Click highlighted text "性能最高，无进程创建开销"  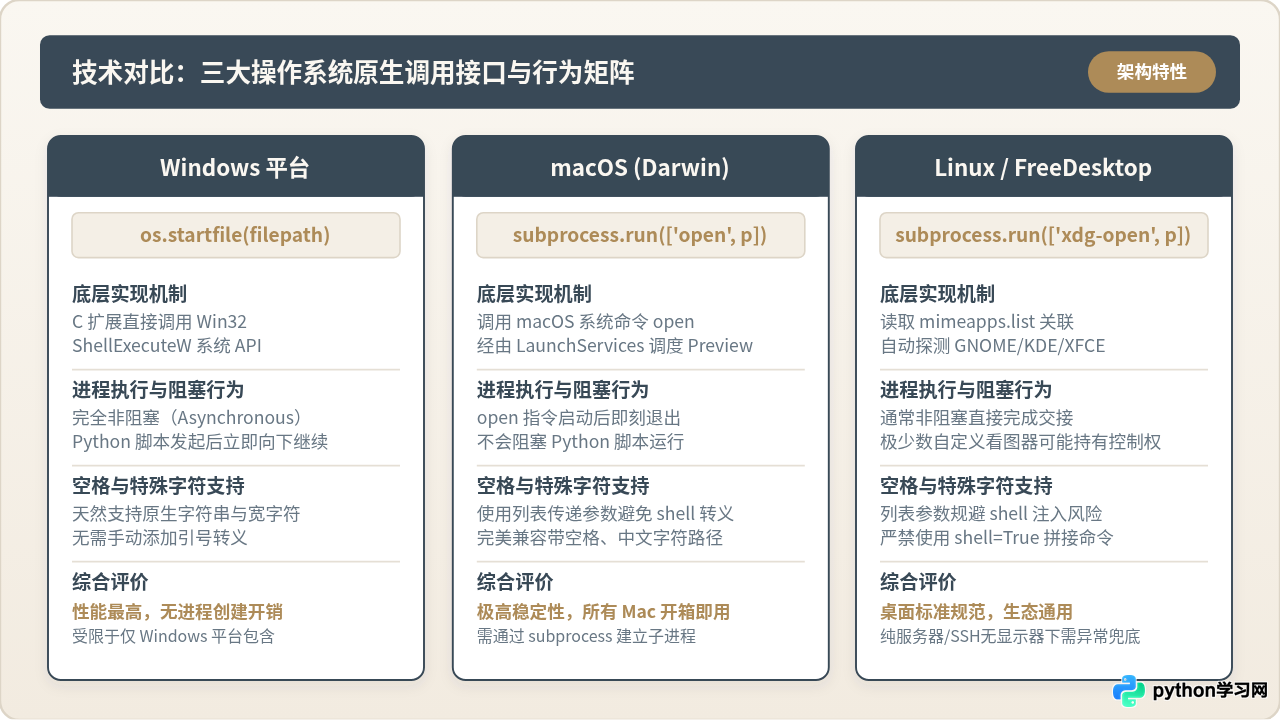click(x=177, y=611)
